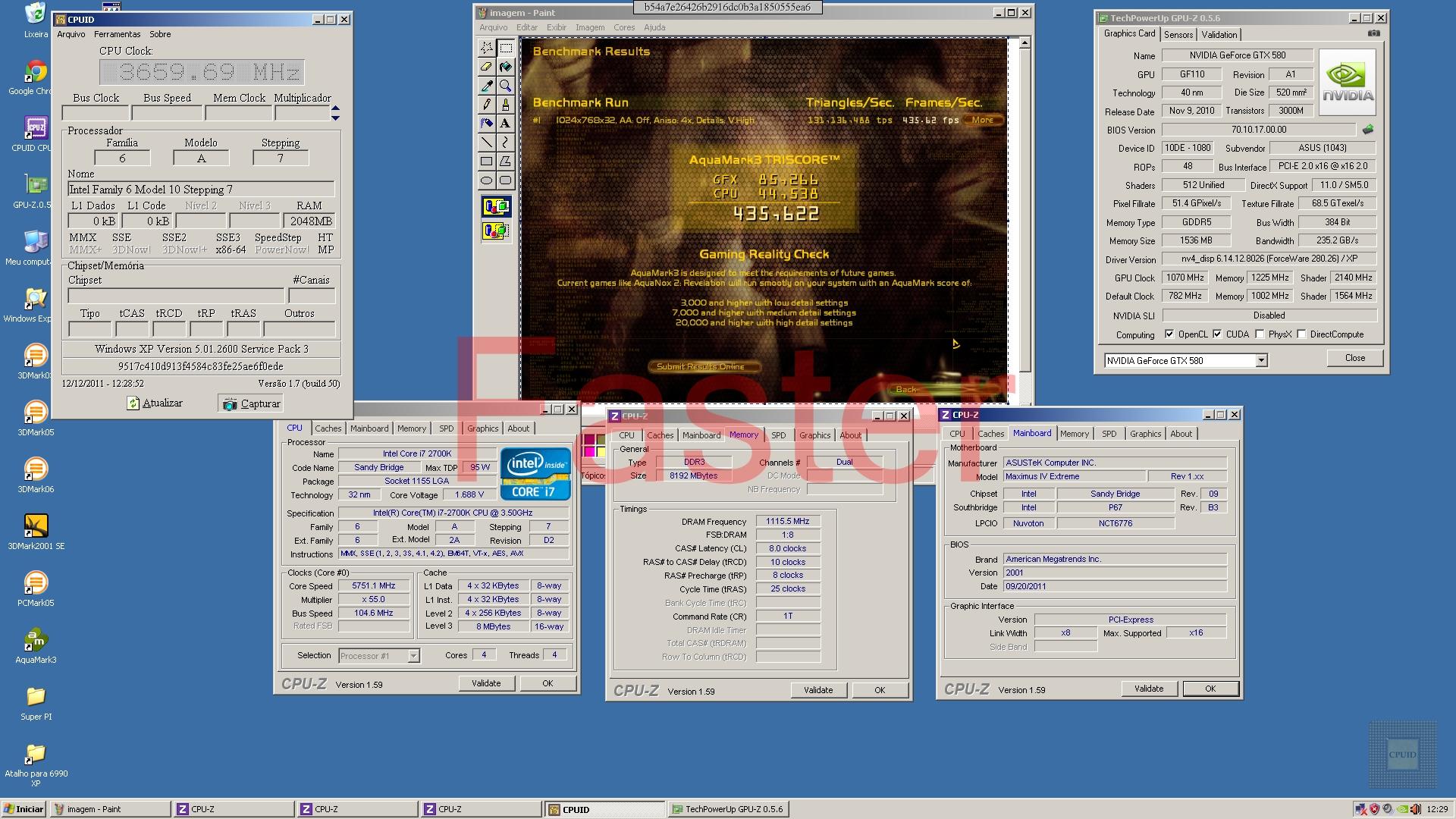1456x819 pixels.
Task: Select the rectangular Select tool in Paint
Action: pyautogui.click(x=506, y=48)
